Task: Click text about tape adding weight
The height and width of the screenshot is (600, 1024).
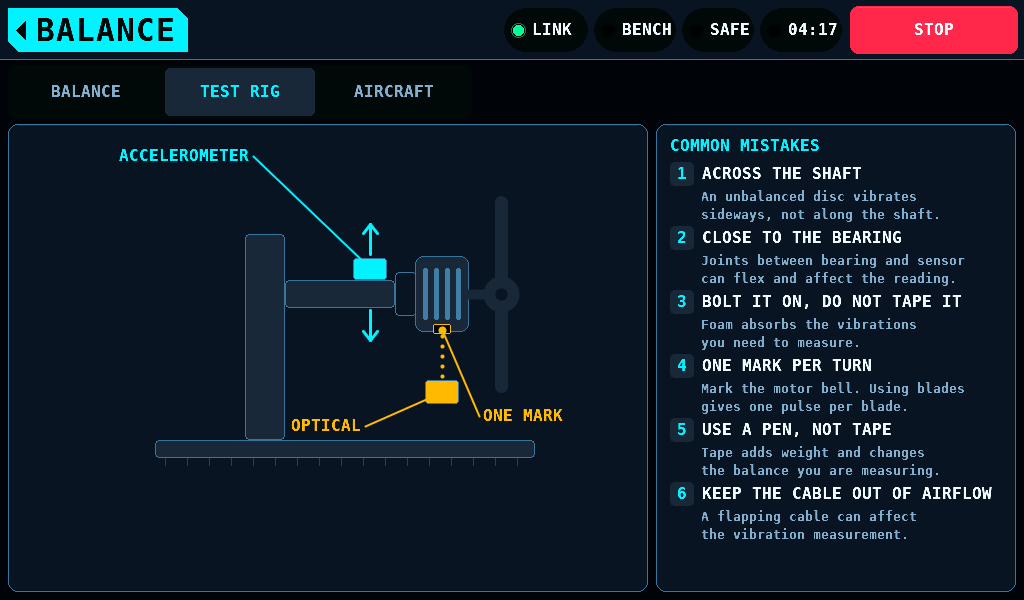Action: [x=820, y=462]
